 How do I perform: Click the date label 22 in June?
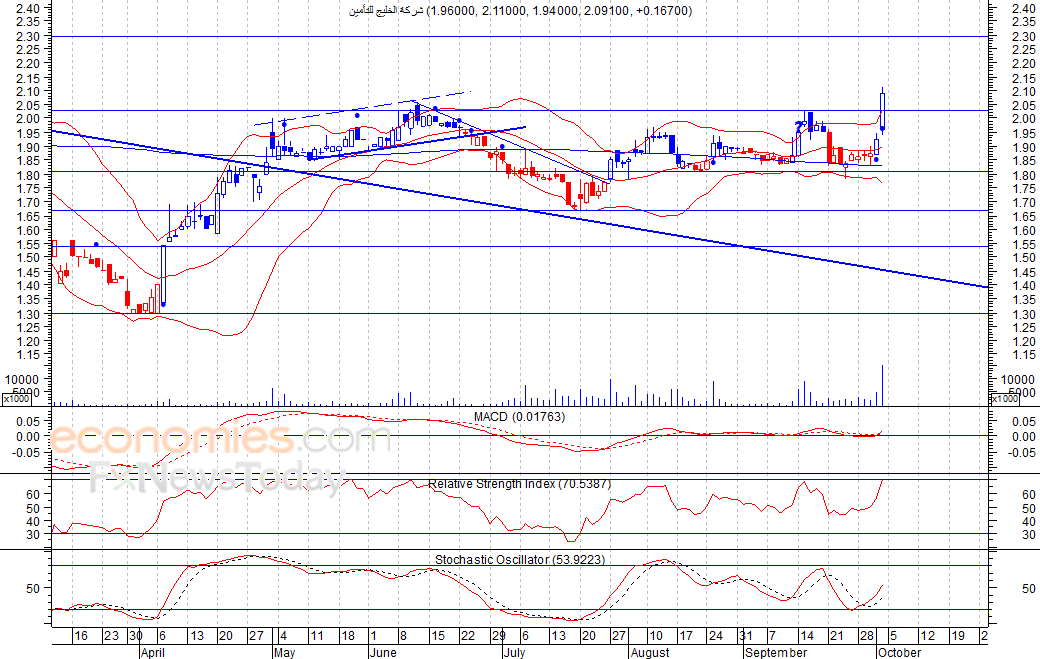(x=468, y=636)
